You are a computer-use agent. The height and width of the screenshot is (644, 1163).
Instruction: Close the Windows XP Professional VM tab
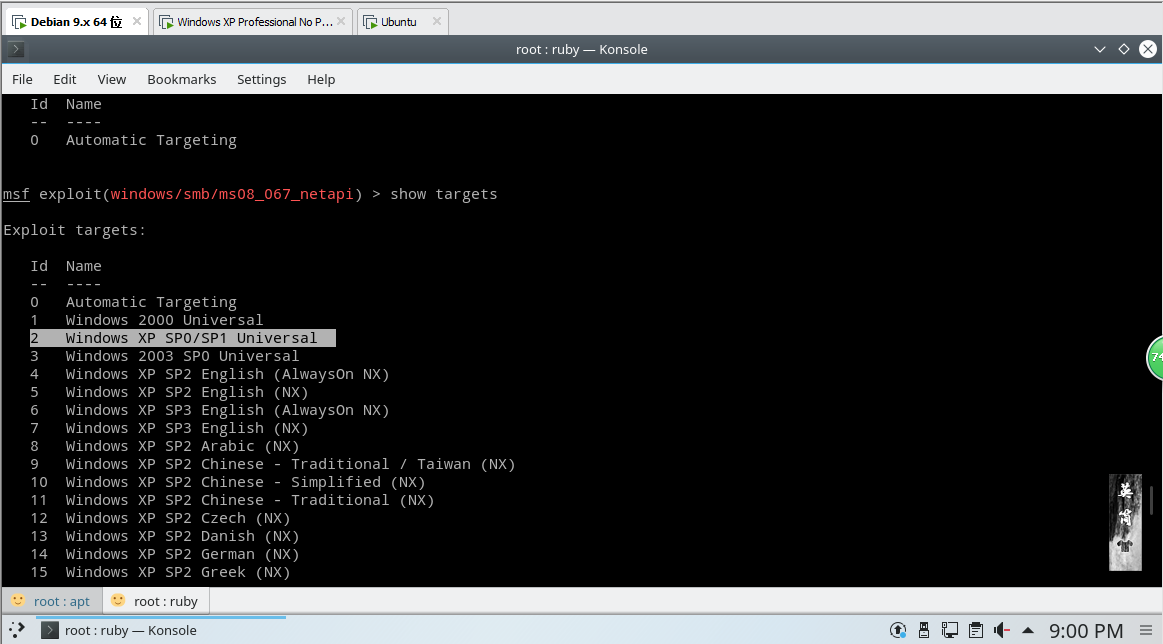[x=340, y=22]
